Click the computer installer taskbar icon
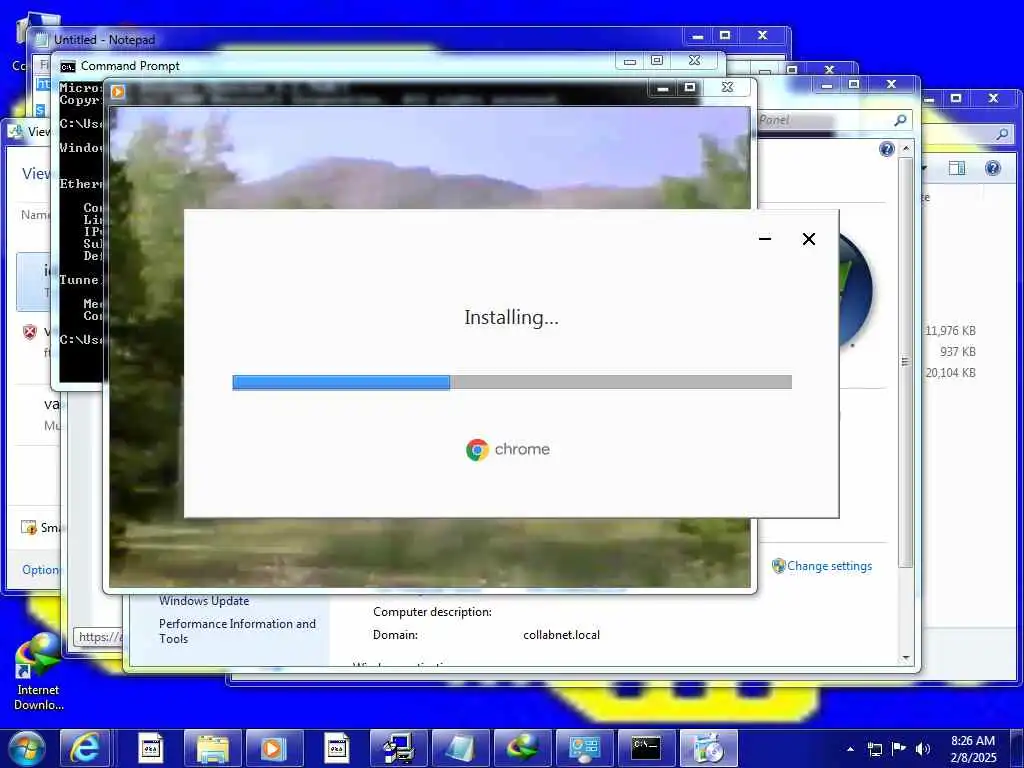This screenshot has height=768, width=1024. (x=398, y=748)
